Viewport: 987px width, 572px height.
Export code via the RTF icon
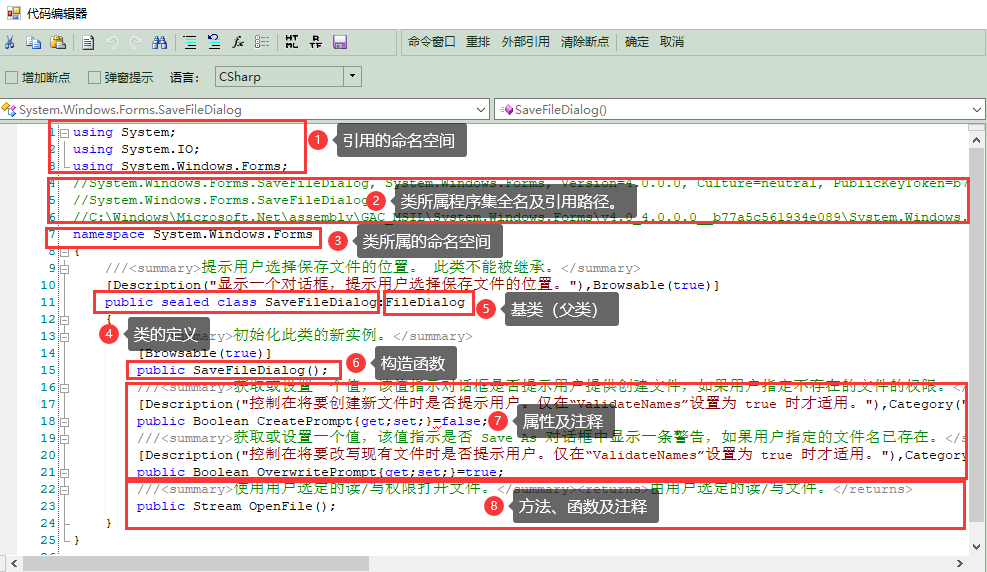[x=316, y=42]
